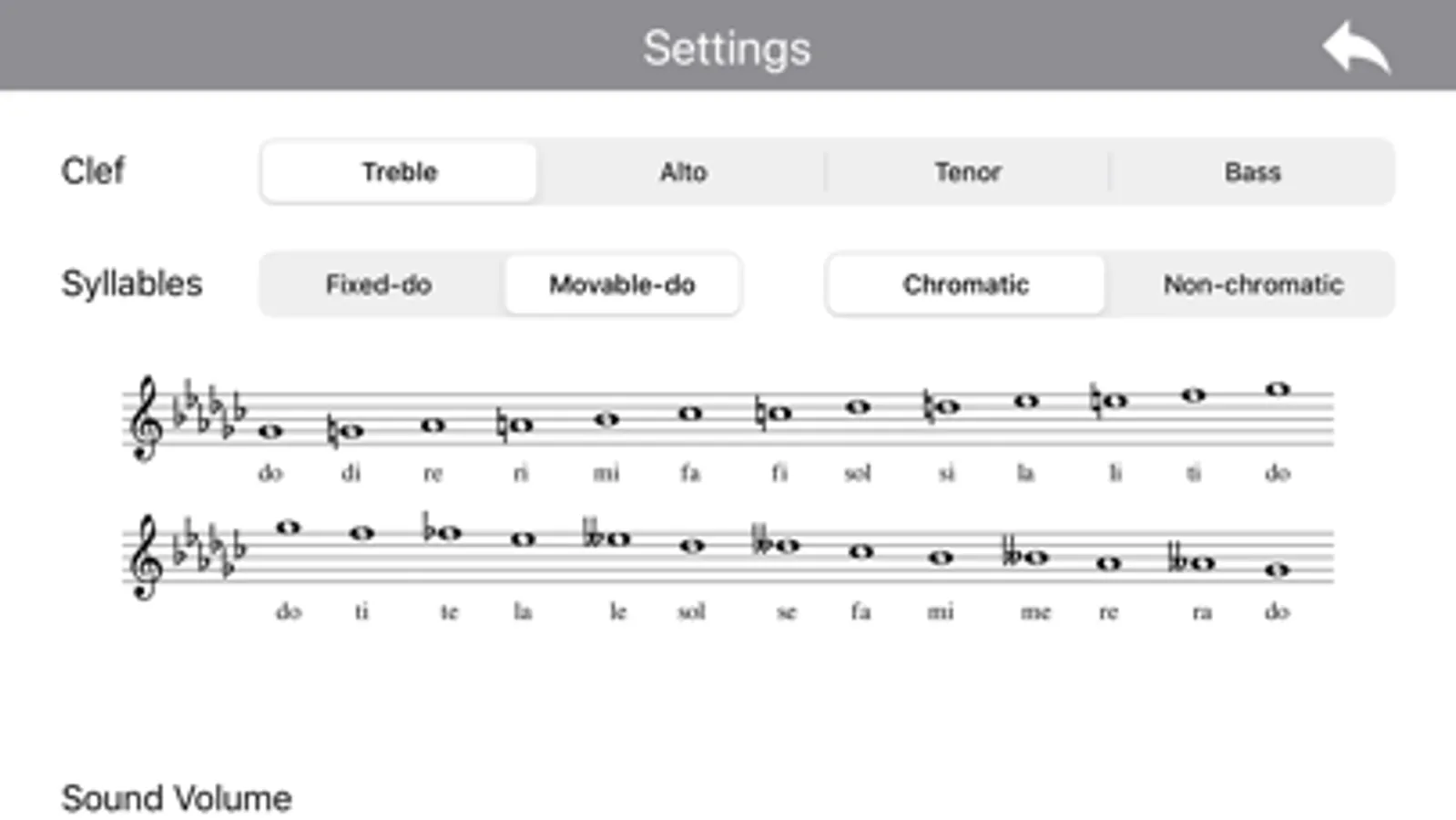Choose the Tenor clef
This screenshot has height=820, width=1456.
(967, 172)
